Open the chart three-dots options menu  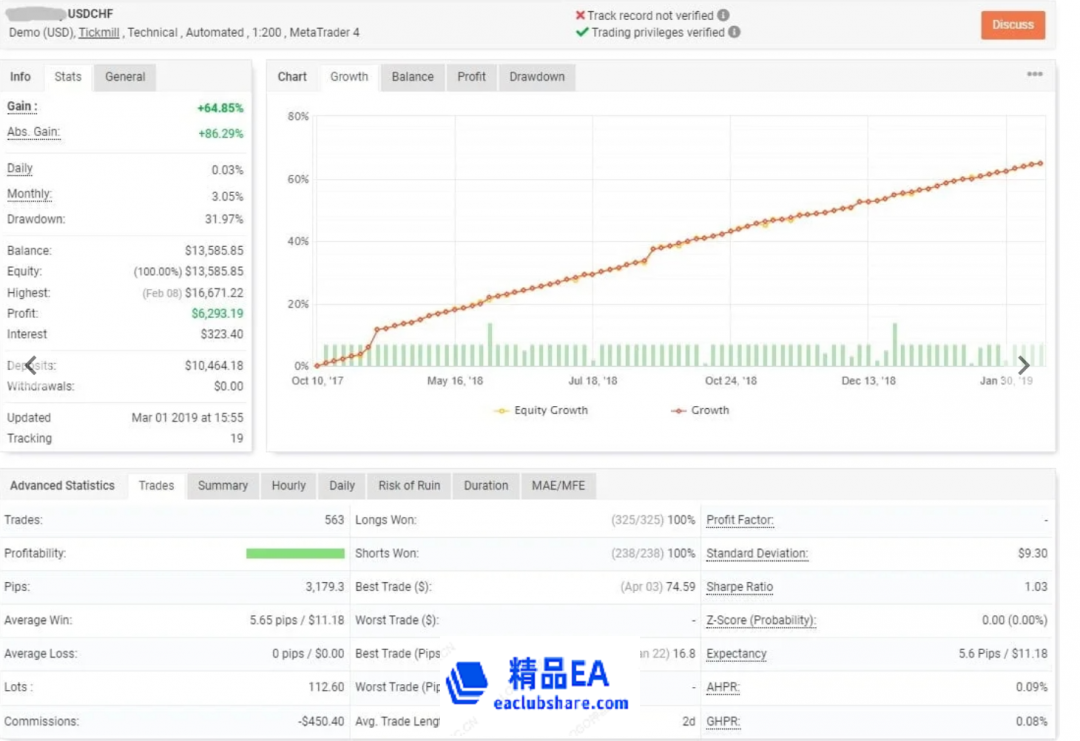point(1034,75)
